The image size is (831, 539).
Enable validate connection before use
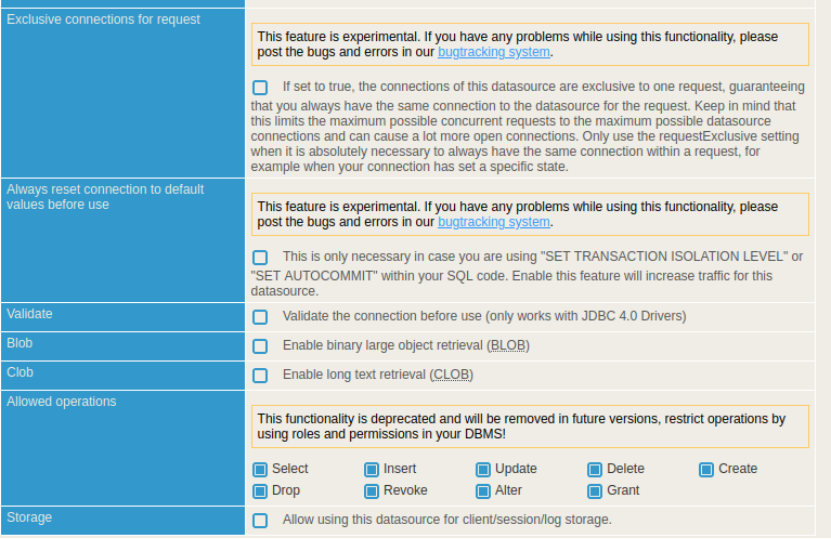(x=260, y=317)
